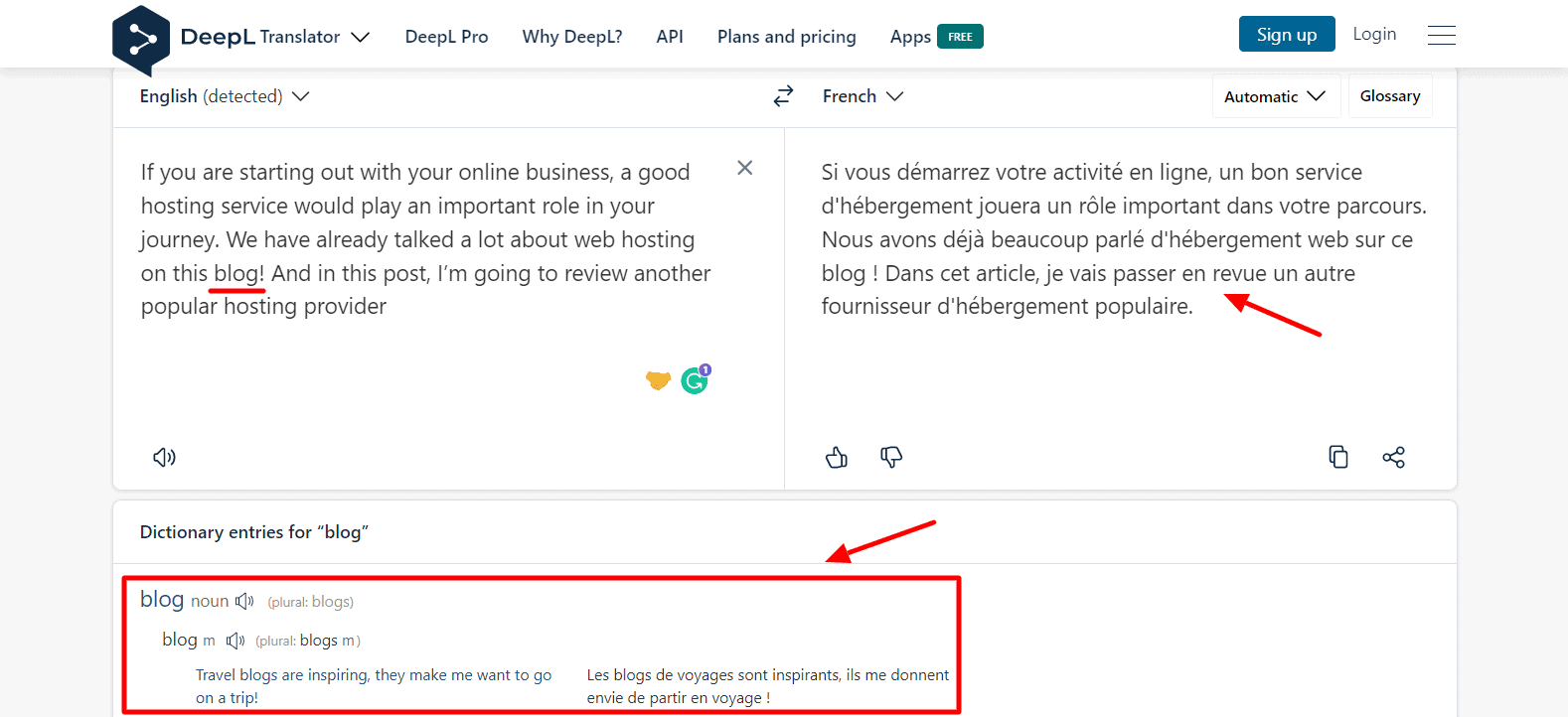
Task: Expand the French target language dropdown
Action: pyautogui.click(x=862, y=96)
